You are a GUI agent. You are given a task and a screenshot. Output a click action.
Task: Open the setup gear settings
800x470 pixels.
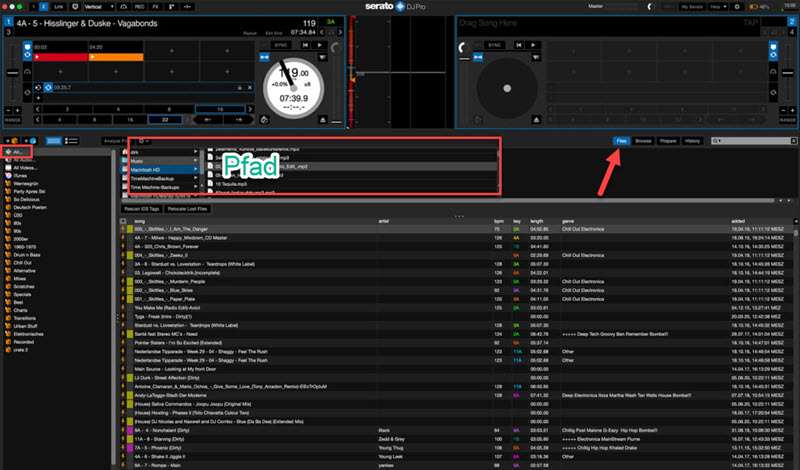737,7
